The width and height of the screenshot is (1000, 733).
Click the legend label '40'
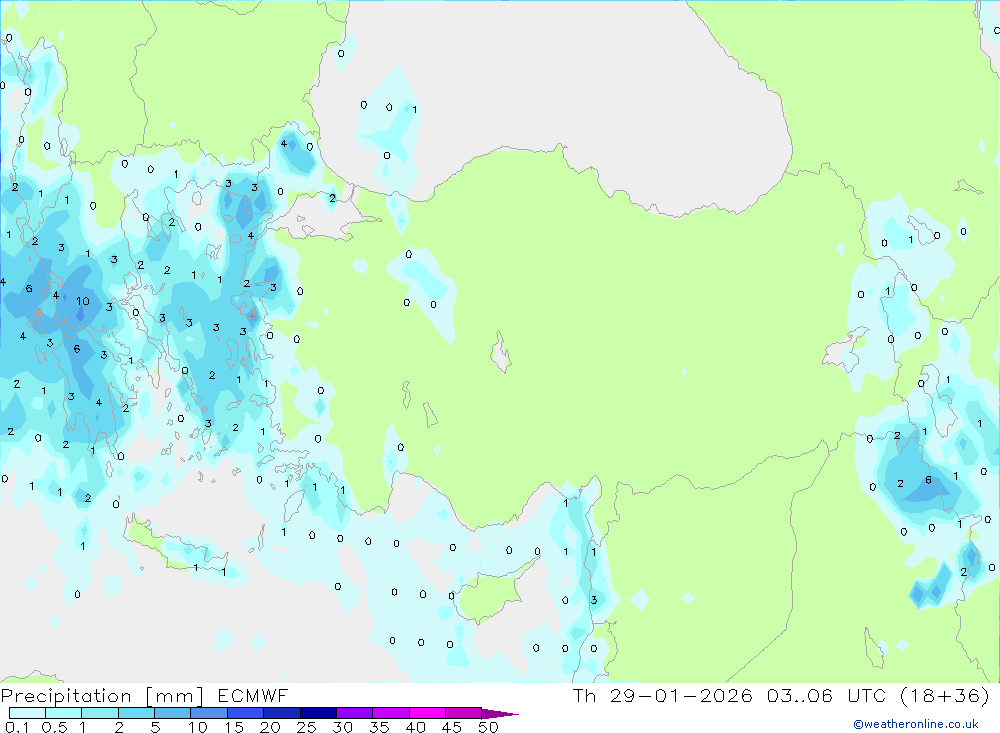pyautogui.click(x=416, y=727)
